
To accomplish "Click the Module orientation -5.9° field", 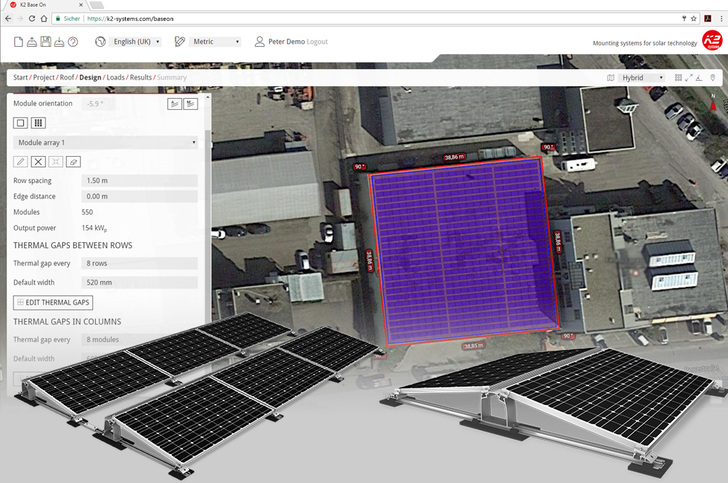I will coord(98,104).
